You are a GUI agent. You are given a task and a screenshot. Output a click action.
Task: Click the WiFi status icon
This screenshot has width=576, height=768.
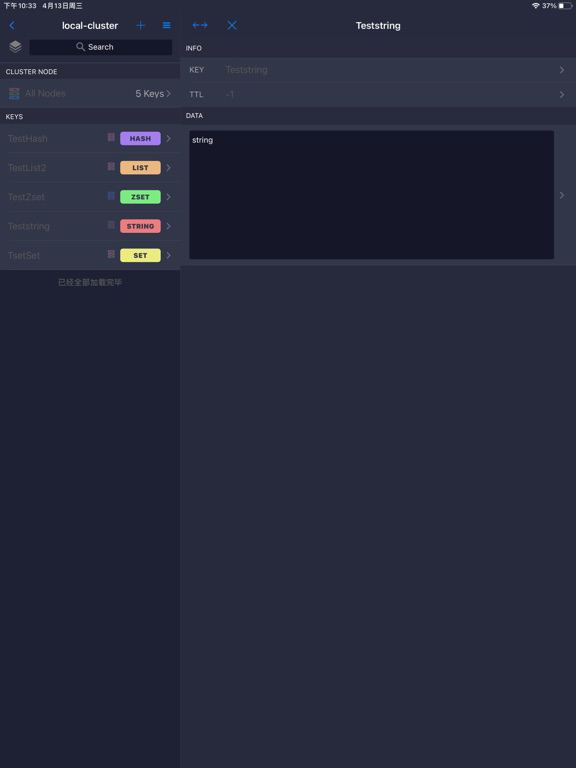click(535, 6)
